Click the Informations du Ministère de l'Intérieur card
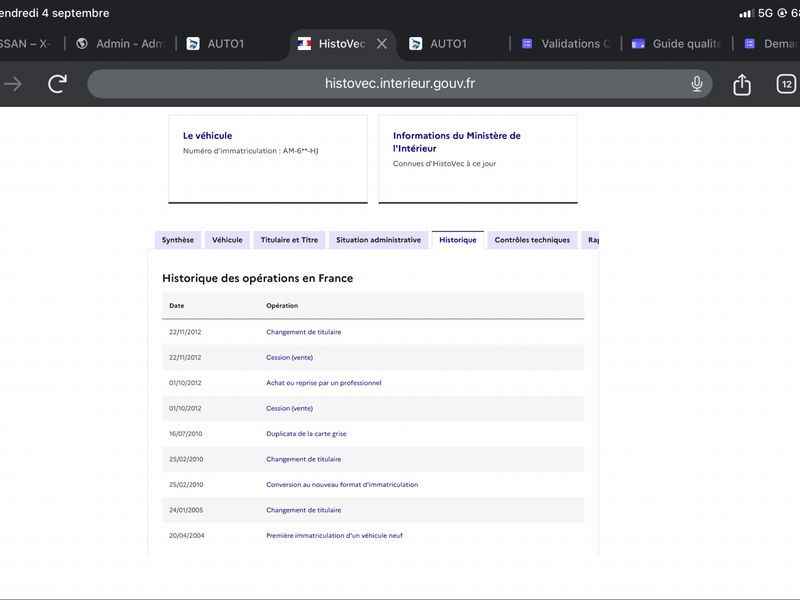This screenshot has width=800, height=600. tap(478, 159)
